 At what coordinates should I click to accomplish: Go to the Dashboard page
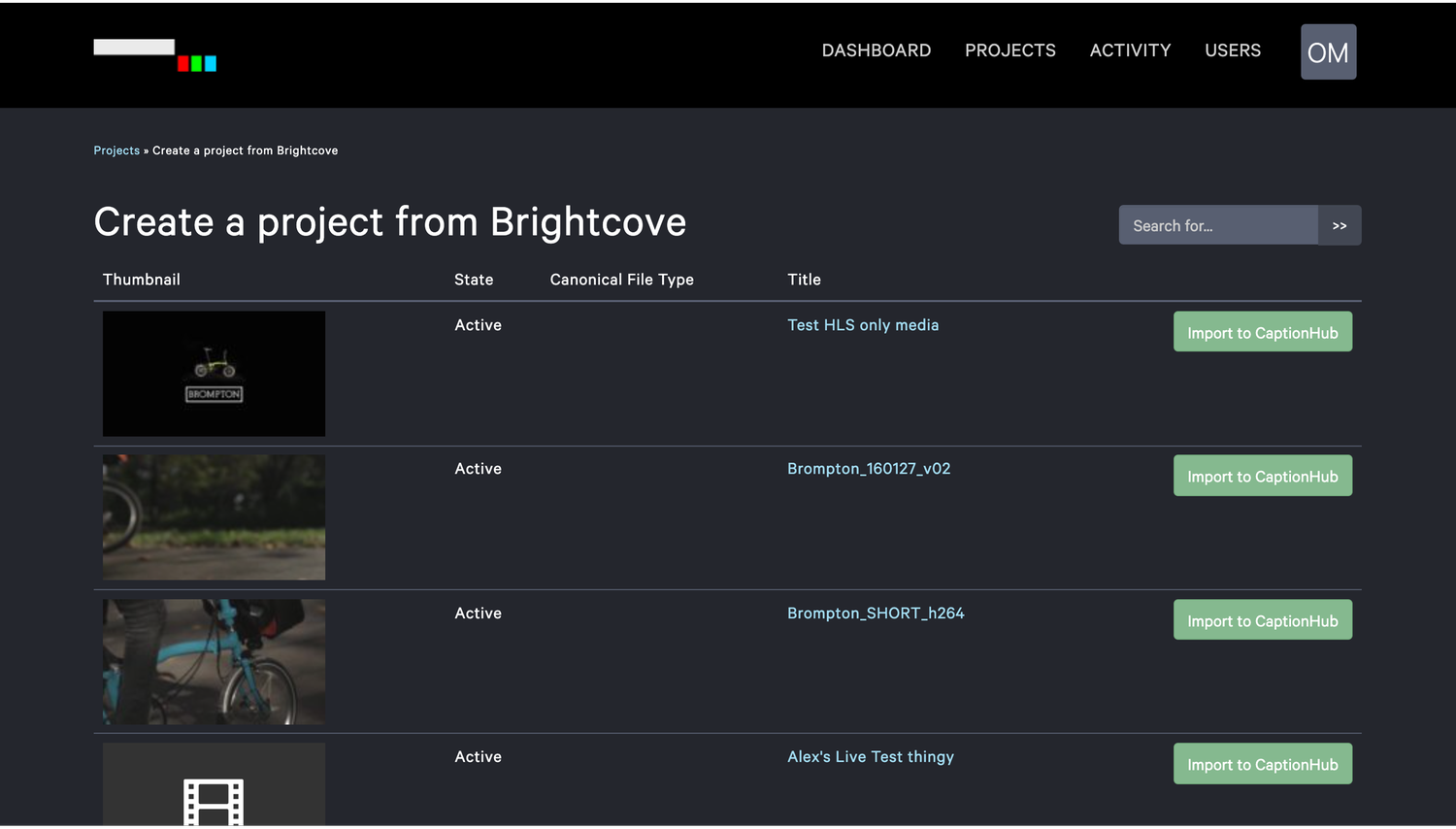pyautogui.click(x=876, y=50)
